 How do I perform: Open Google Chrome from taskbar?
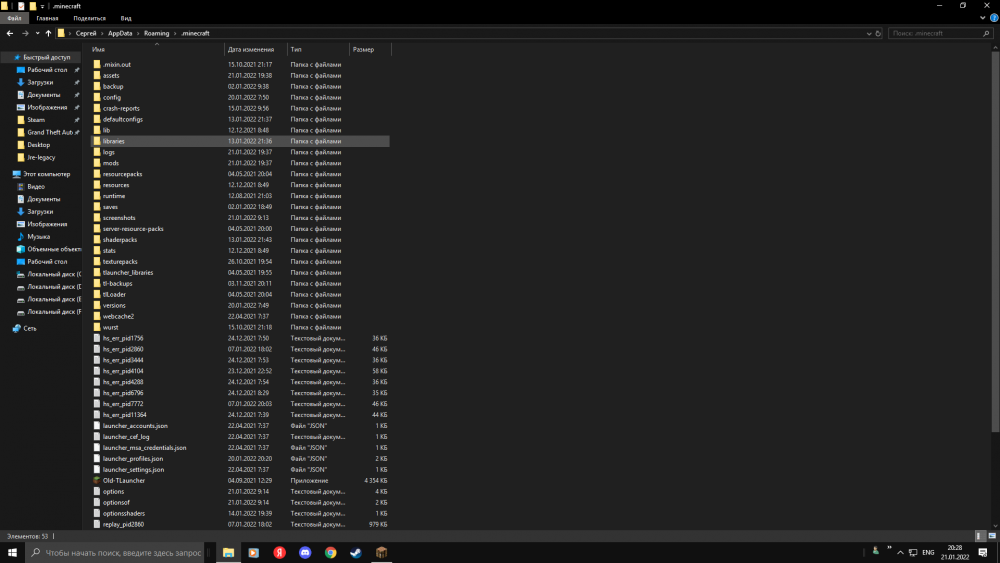[x=330, y=553]
